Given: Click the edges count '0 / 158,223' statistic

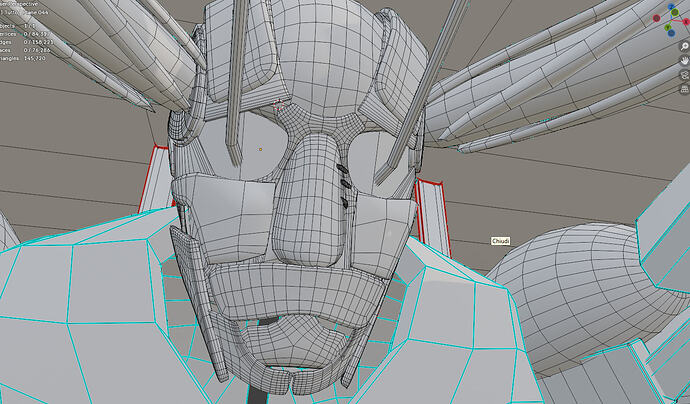Looking at the screenshot, I should click(38, 42).
